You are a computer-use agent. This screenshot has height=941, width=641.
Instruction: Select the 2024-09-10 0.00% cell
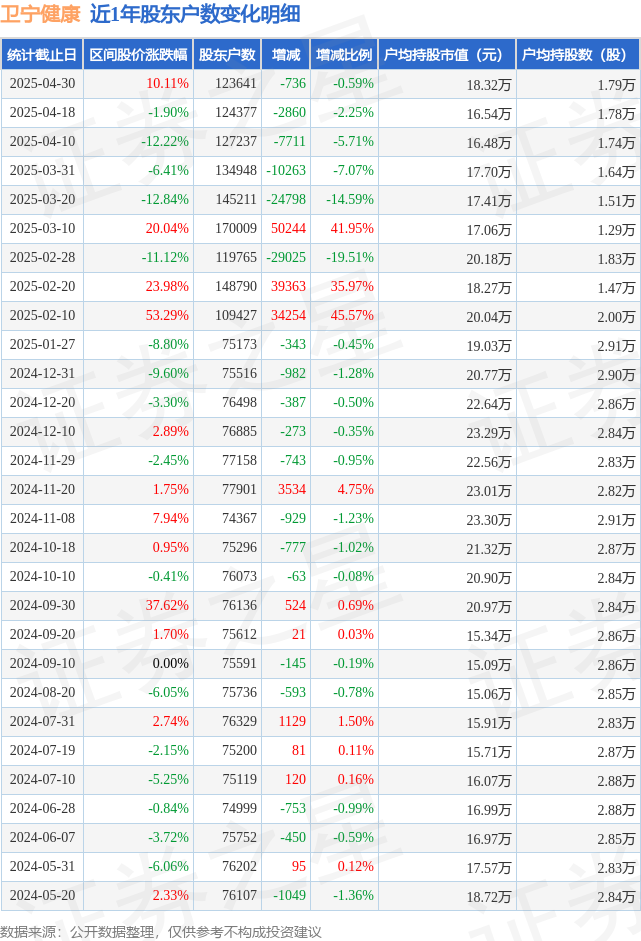[170, 664]
